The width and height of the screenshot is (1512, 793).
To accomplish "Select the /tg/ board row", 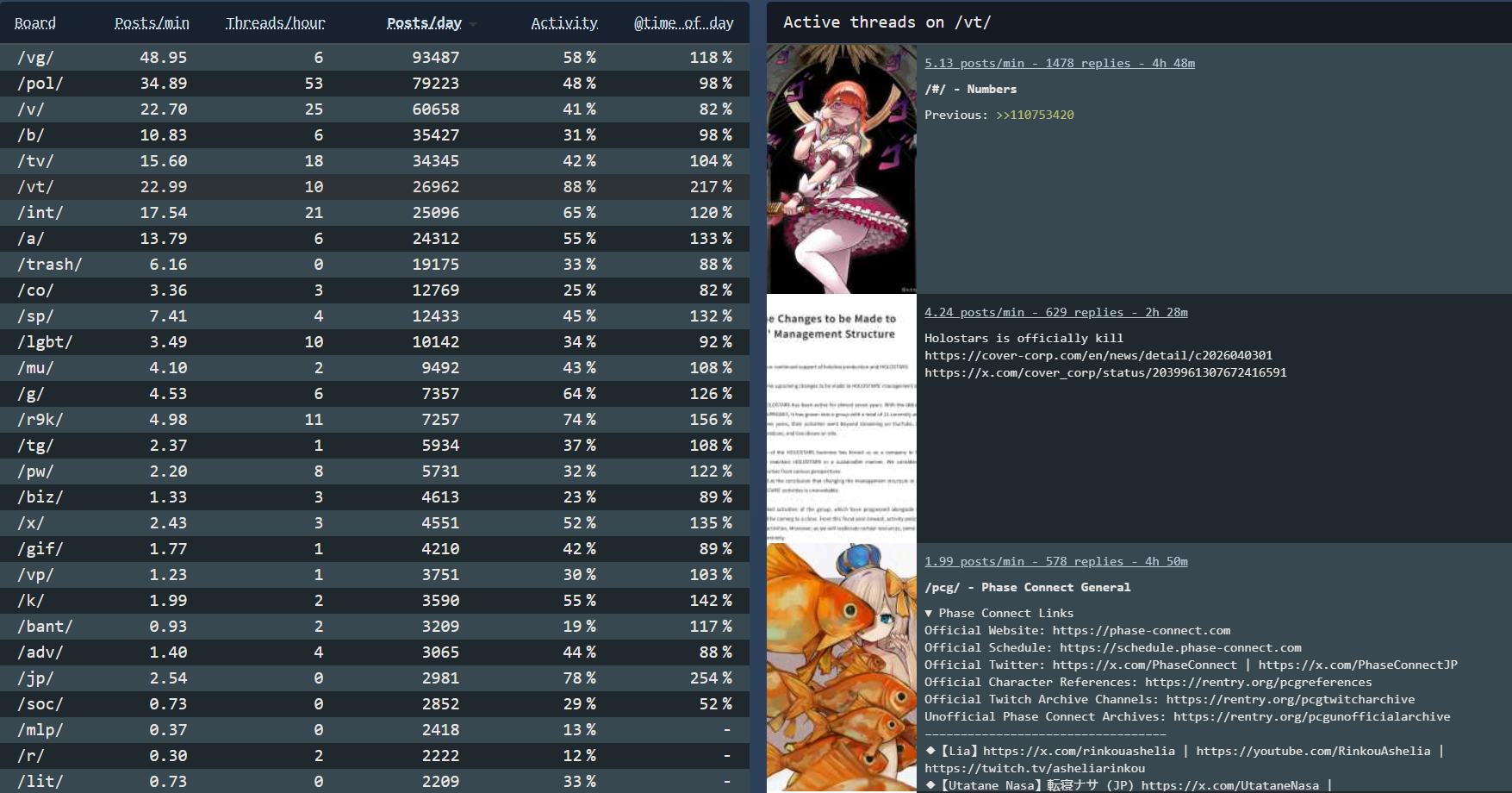I will point(375,446).
